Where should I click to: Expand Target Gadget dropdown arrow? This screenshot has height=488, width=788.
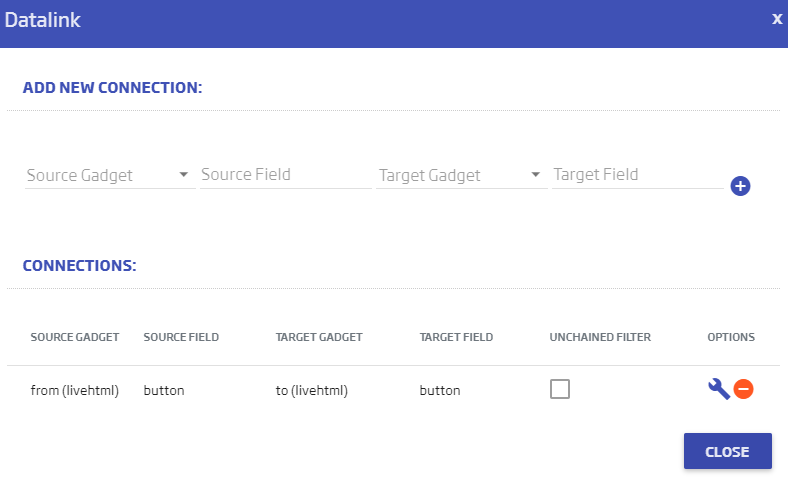tap(535, 174)
